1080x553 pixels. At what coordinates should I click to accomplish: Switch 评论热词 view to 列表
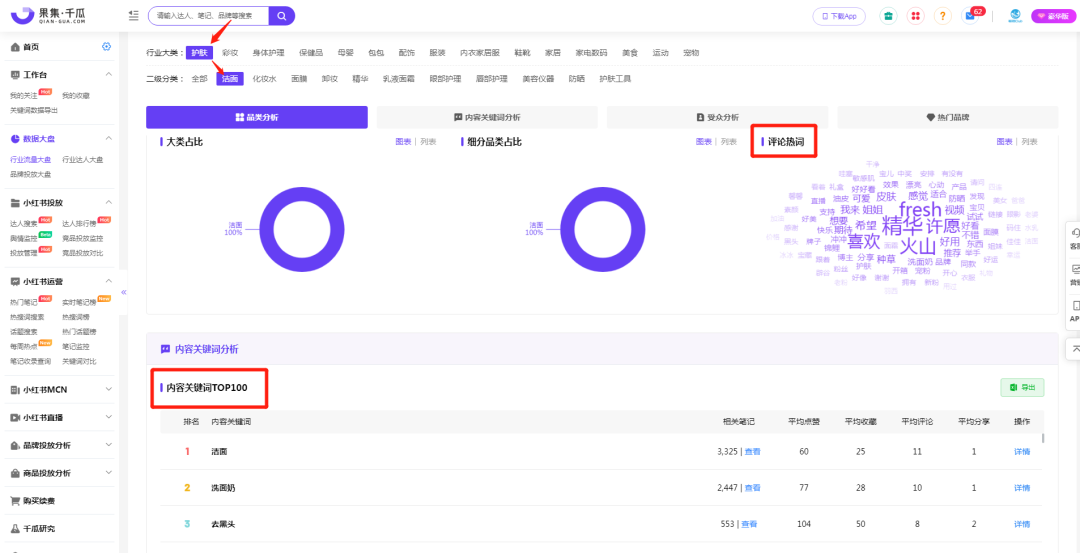pyautogui.click(x=1028, y=142)
